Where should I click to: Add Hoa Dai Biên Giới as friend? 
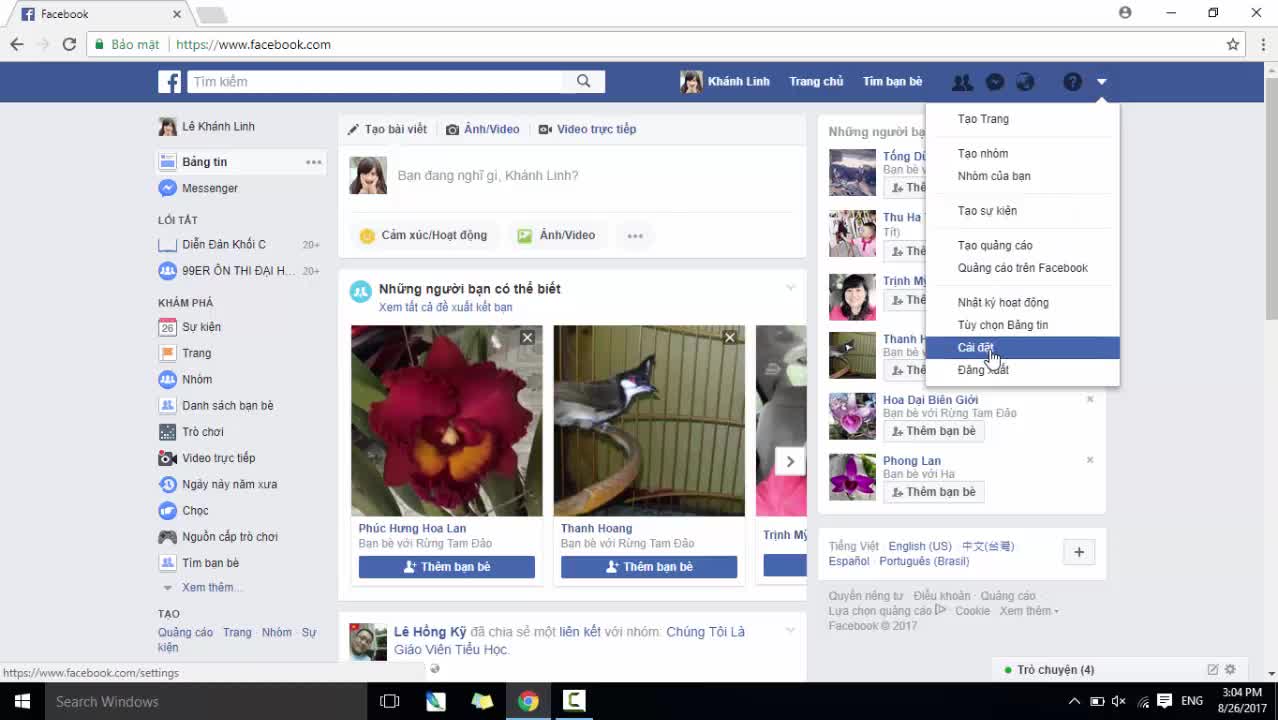[933, 431]
